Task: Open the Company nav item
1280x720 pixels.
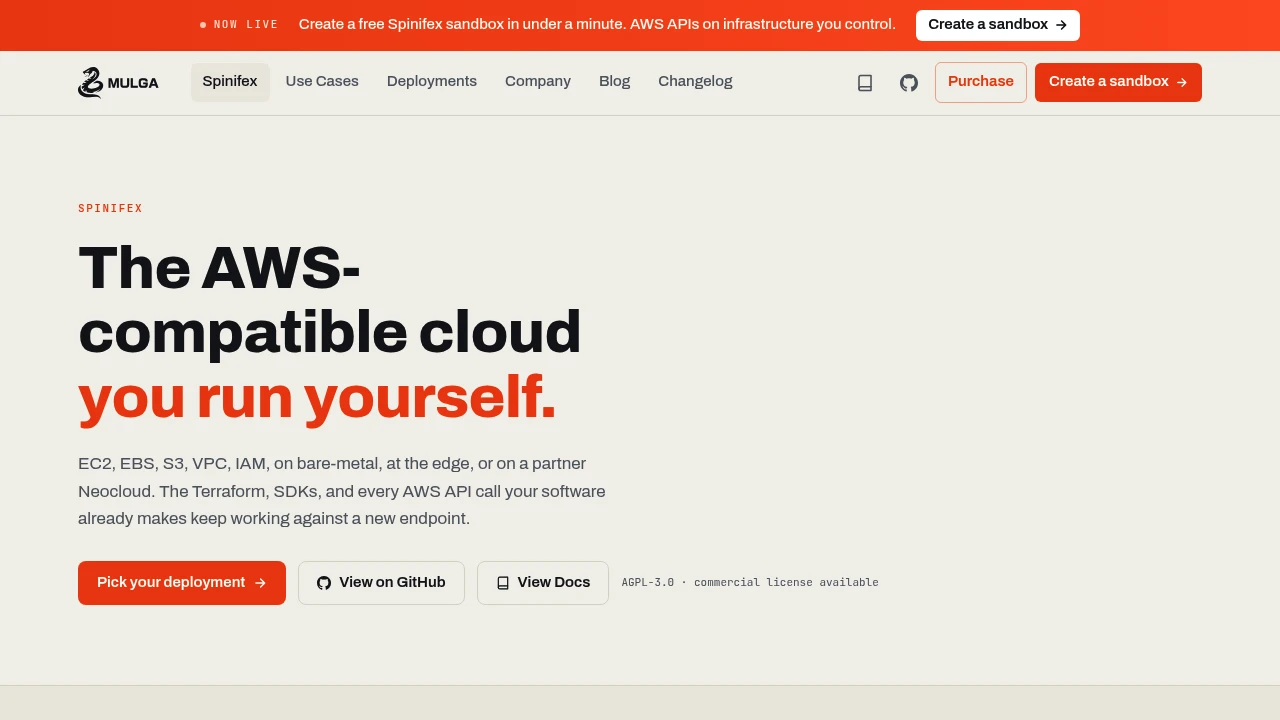Action: (538, 82)
